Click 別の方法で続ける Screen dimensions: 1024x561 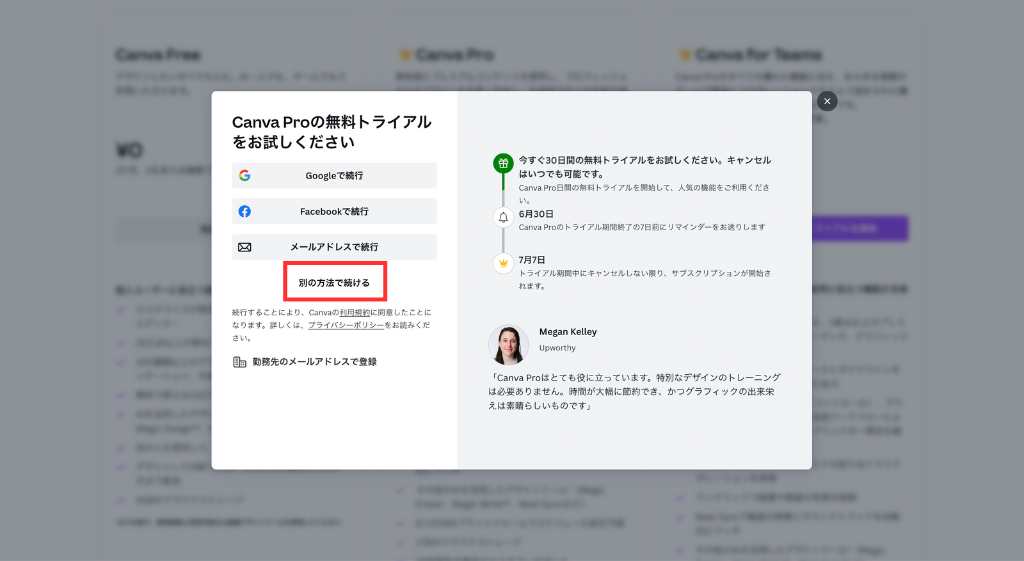click(334, 283)
